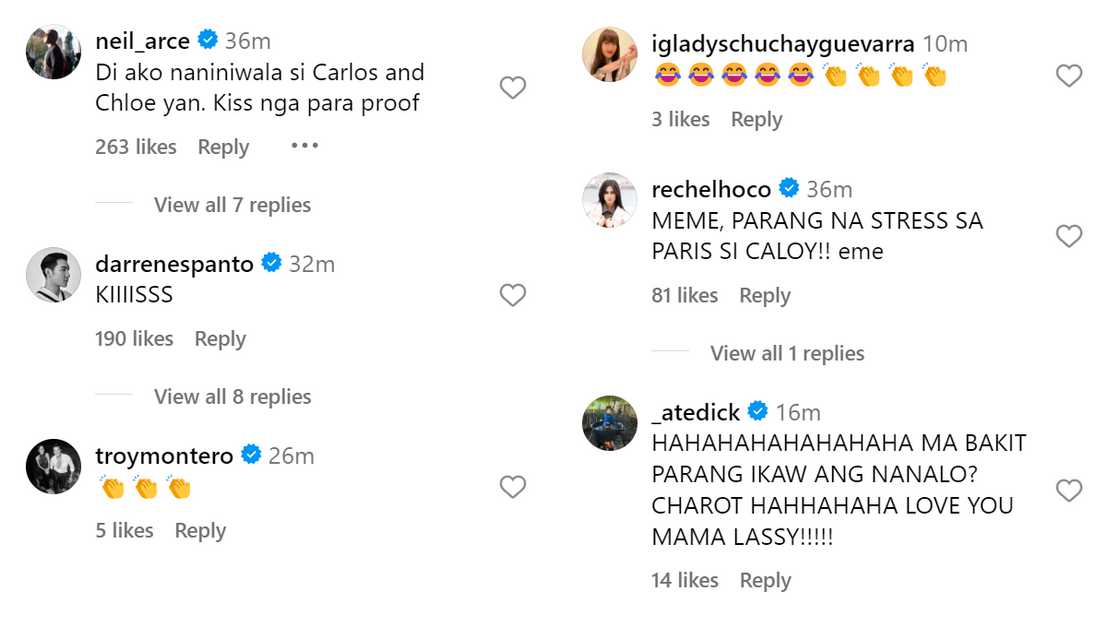
Task: Expand all 7 replies under neil_arce
Action: tap(232, 205)
